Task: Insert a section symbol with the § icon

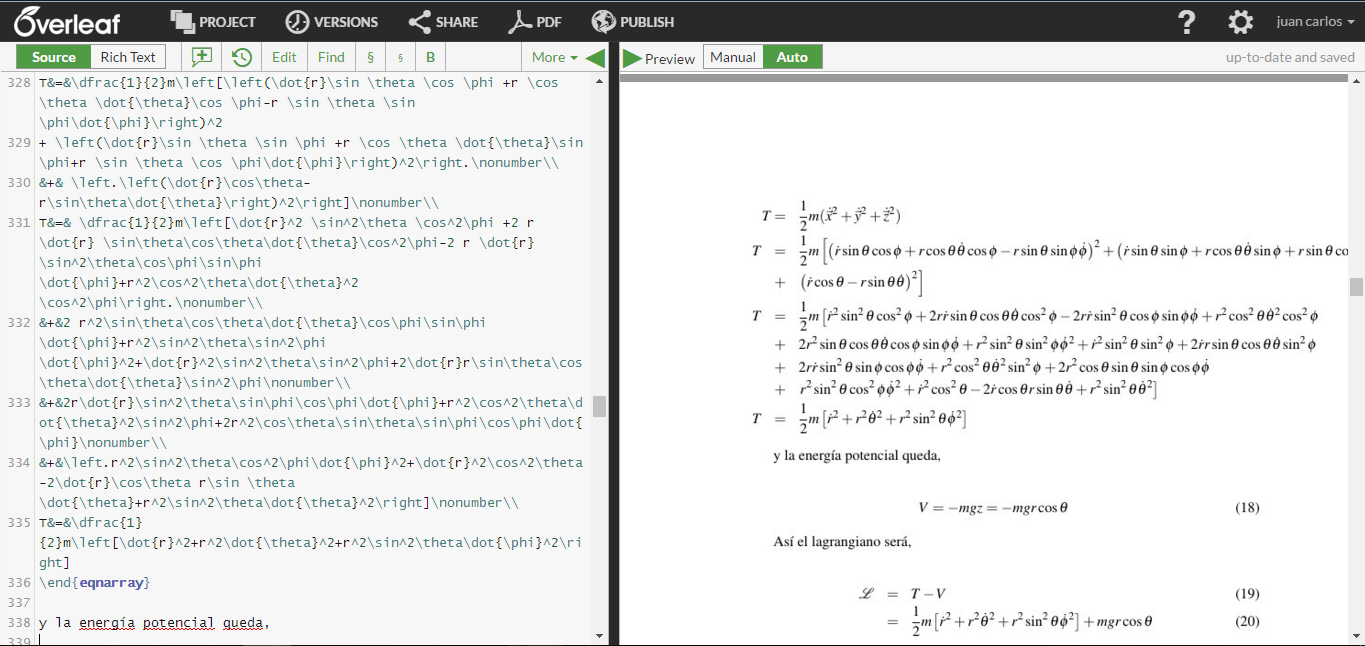Action: click(369, 57)
